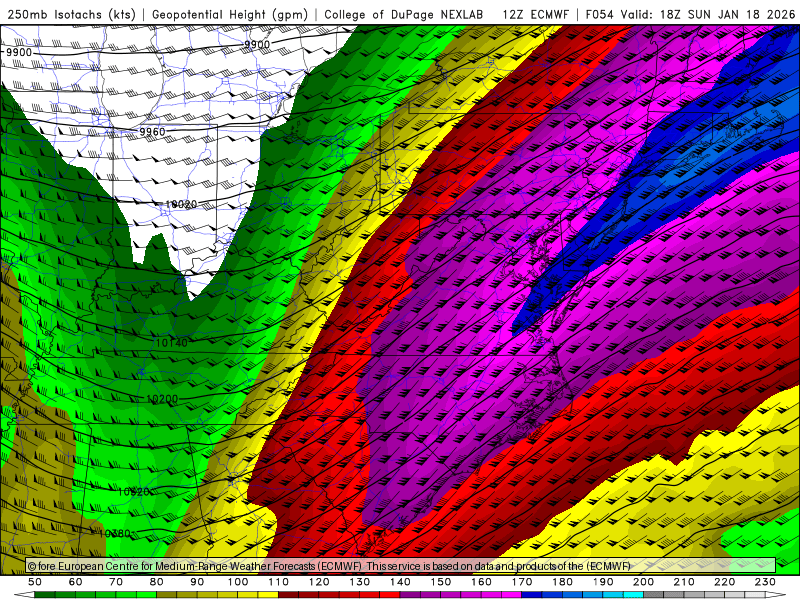This screenshot has height=600, width=800.
Task: Click the 9900 contour label at left edge
Action: coord(19,53)
